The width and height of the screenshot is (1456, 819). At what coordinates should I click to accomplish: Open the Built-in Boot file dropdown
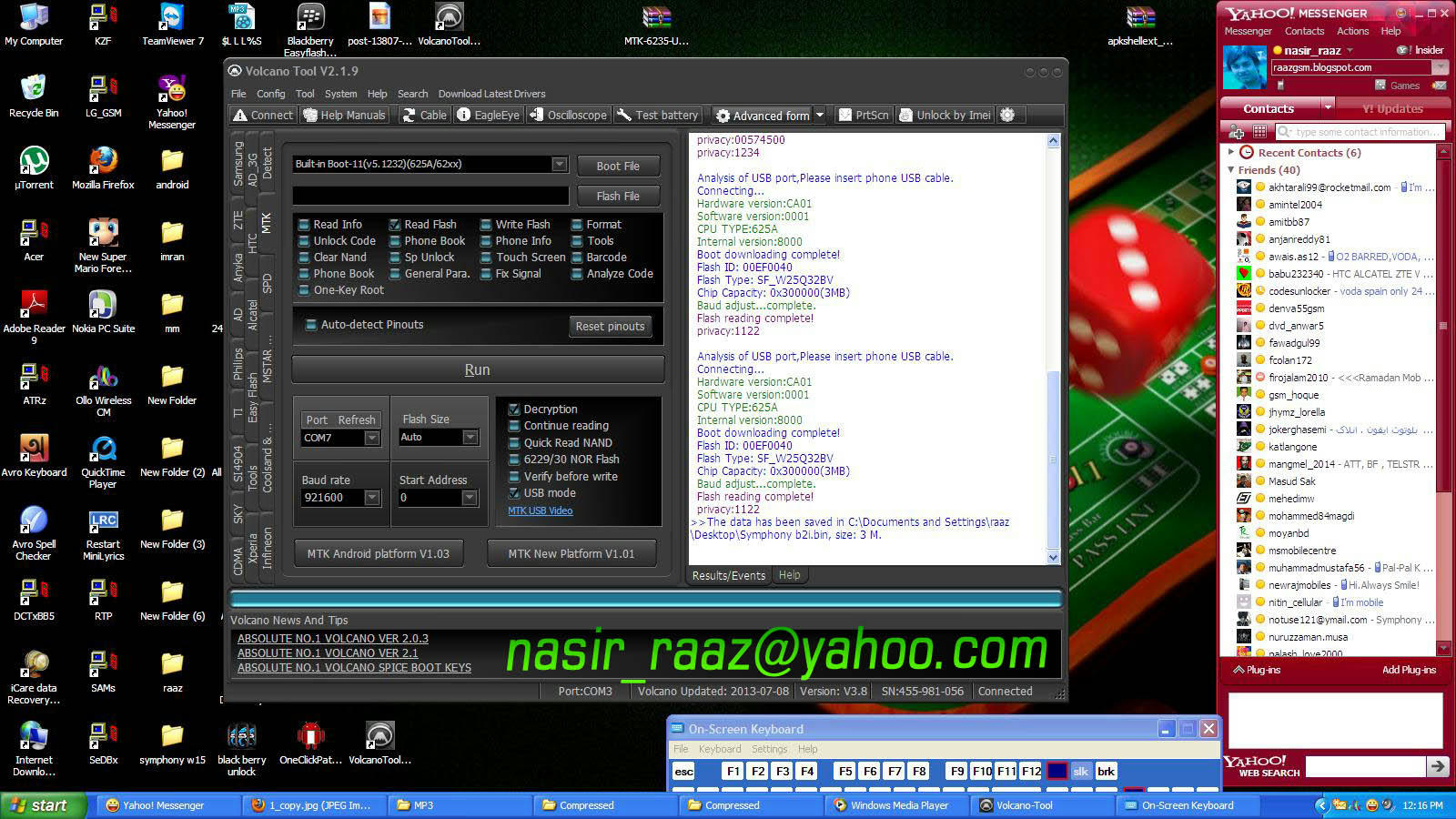pyautogui.click(x=559, y=164)
